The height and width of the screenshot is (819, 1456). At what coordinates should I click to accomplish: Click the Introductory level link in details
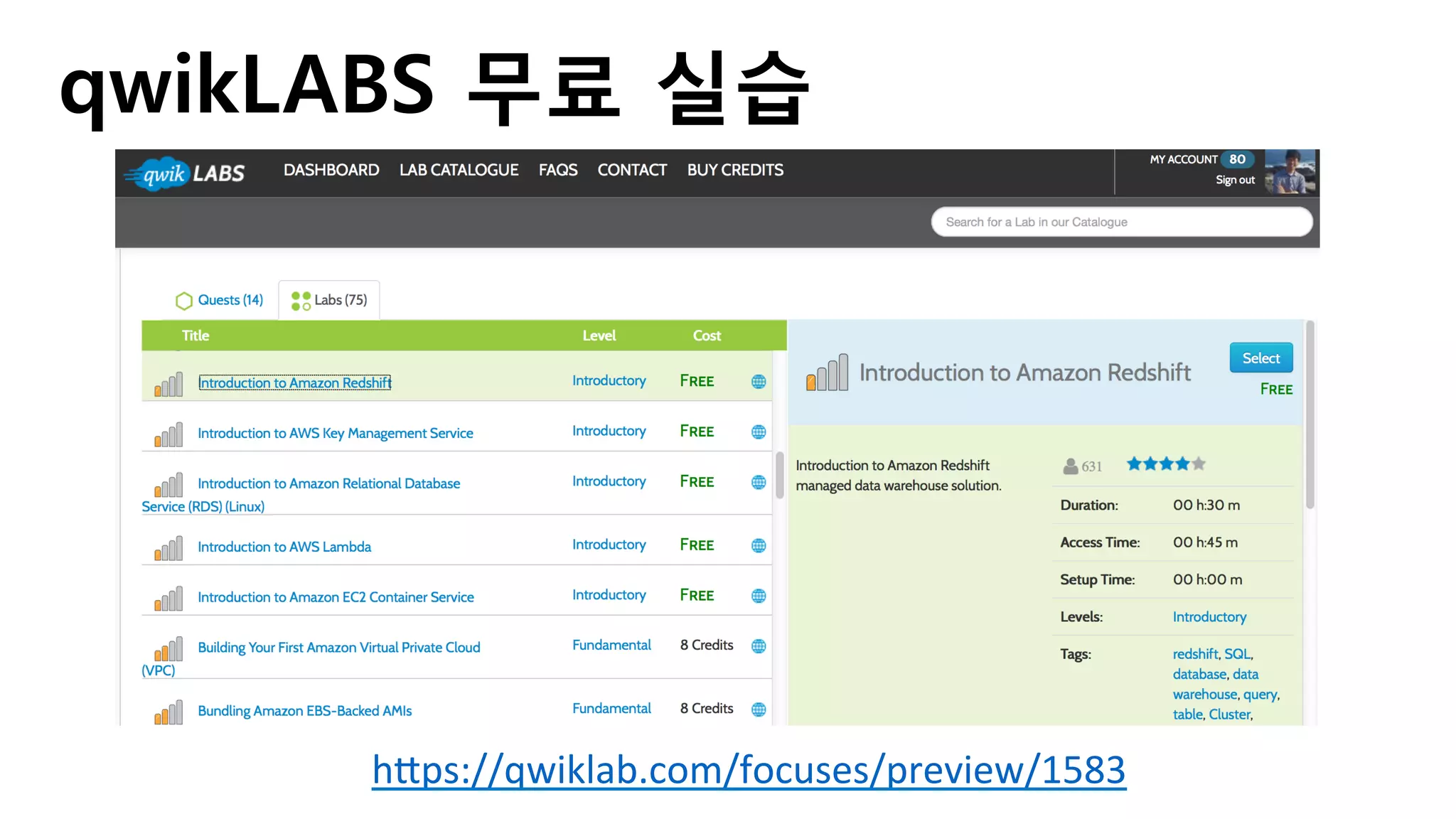tap(1209, 617)
